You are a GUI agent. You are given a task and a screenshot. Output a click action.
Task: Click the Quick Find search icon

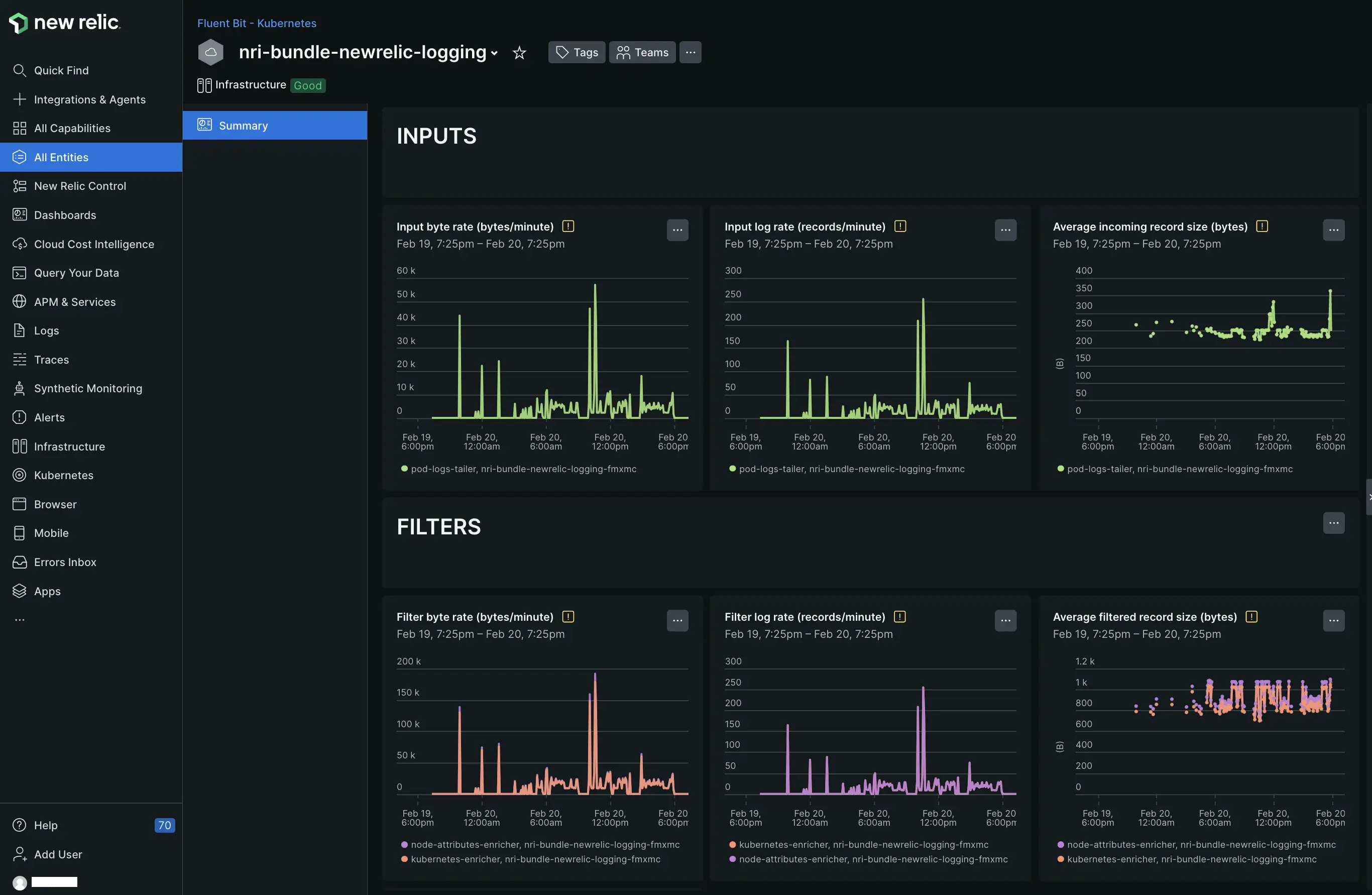20,70
